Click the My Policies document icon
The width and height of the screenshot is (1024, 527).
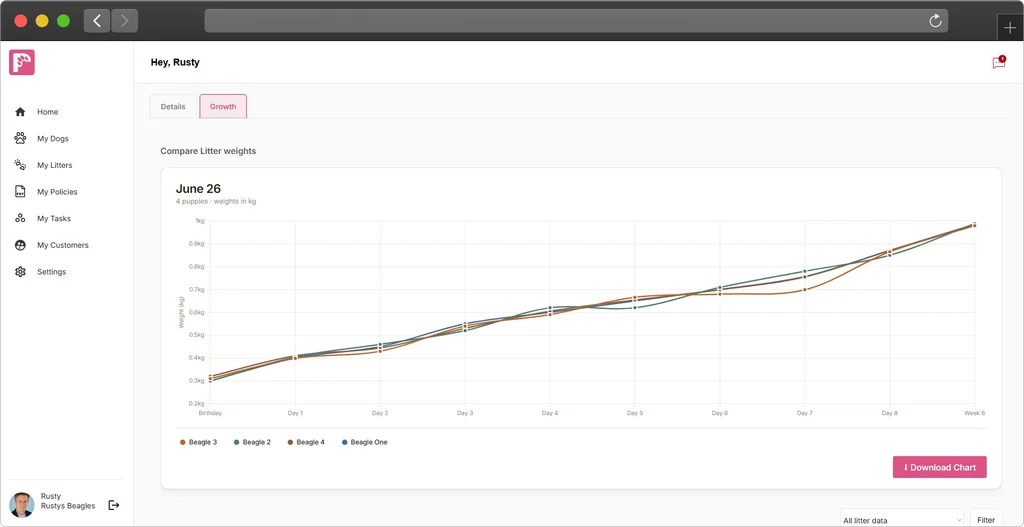(20, 192)
